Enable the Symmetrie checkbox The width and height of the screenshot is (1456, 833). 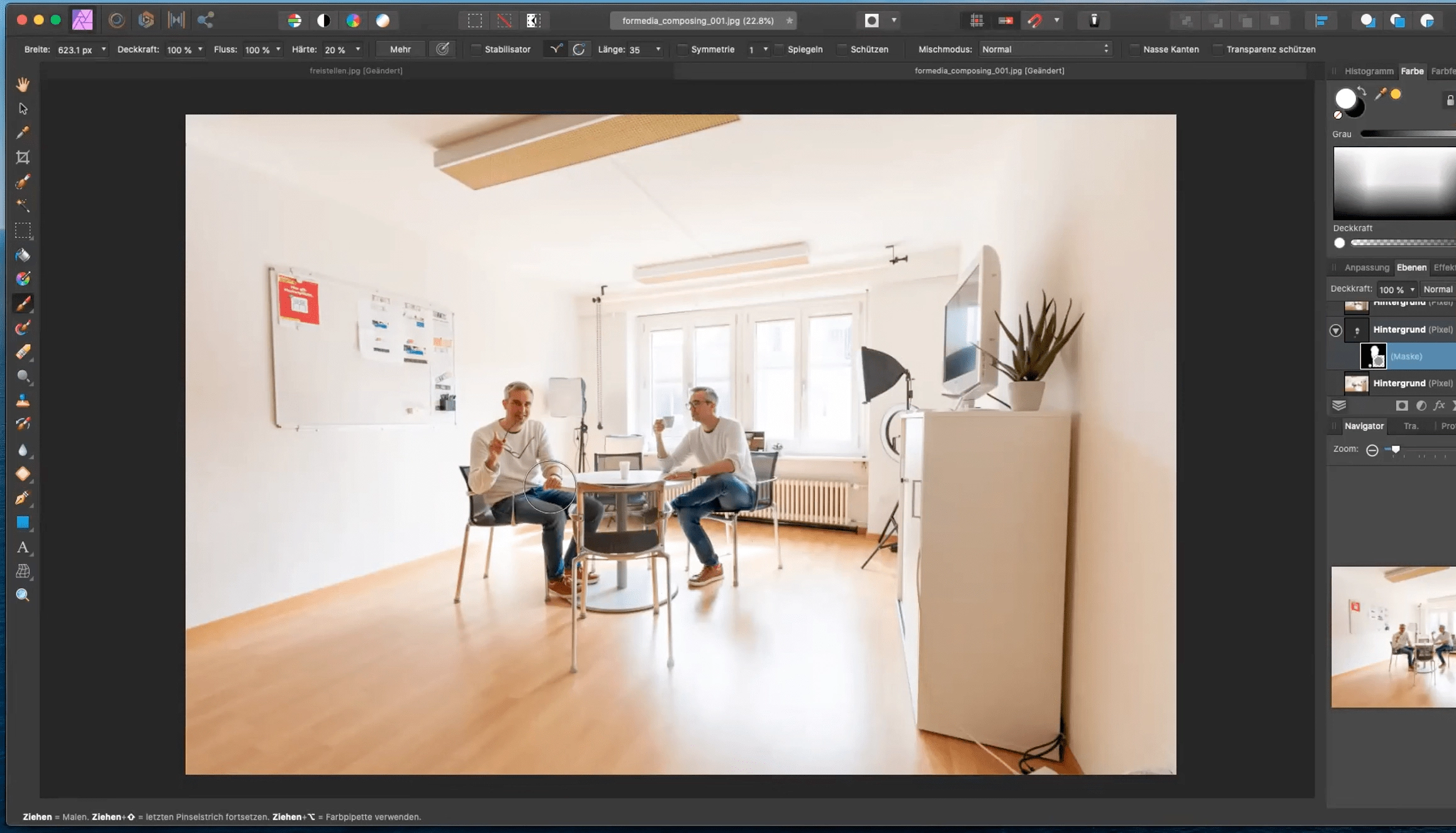coord(683,49)
